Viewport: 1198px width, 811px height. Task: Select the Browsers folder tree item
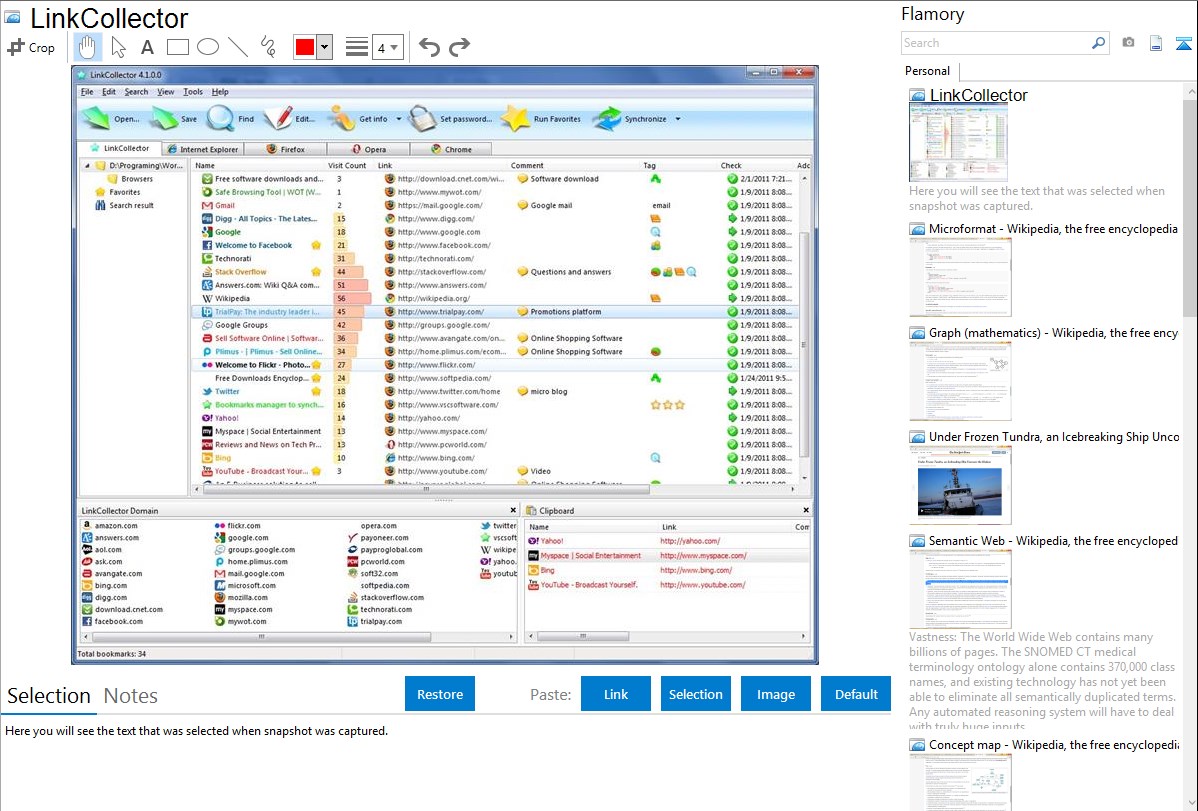(x=130, y=179)
